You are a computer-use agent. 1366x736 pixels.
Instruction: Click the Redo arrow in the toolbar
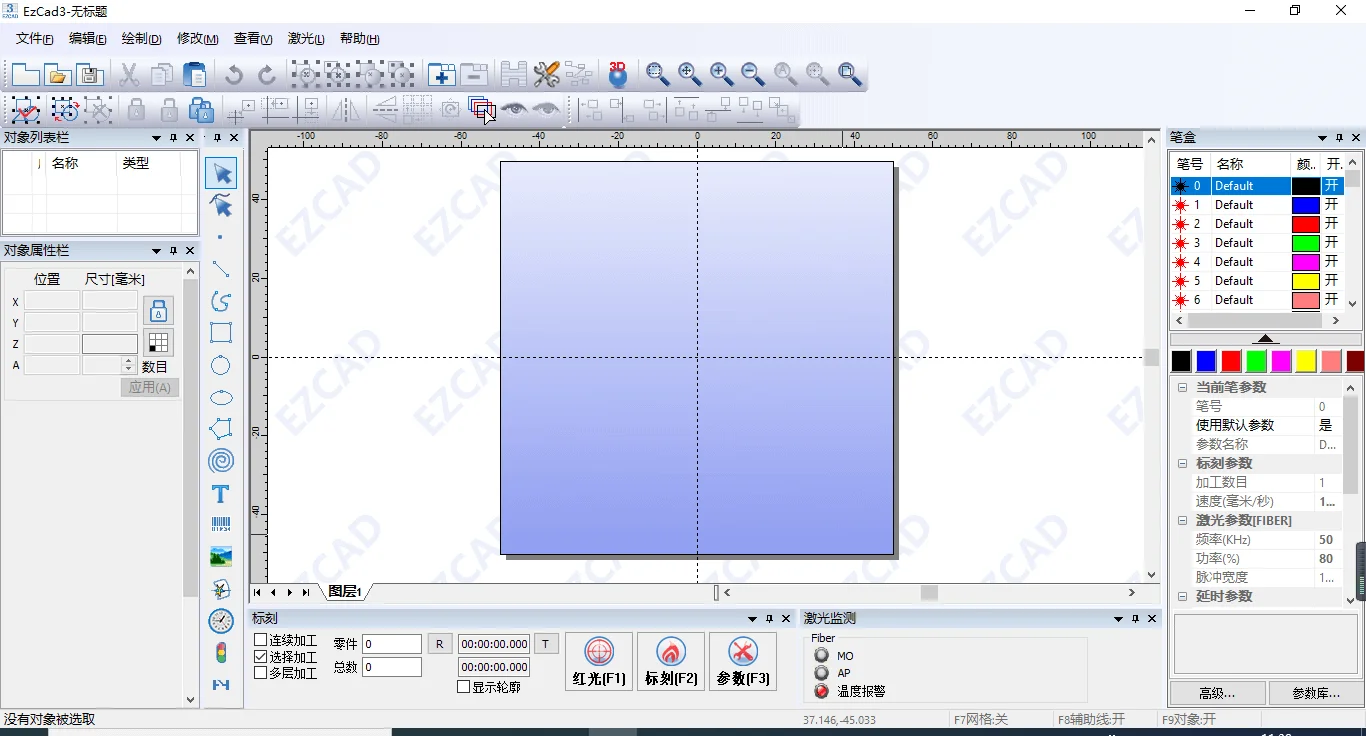click(267, 74)
